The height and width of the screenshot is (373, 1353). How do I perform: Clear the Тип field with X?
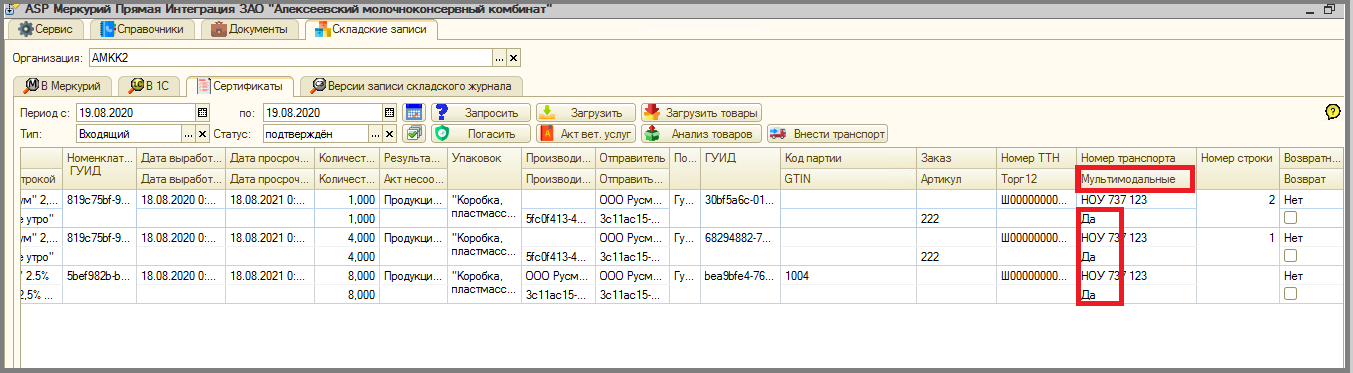click(x=203, y=133)
